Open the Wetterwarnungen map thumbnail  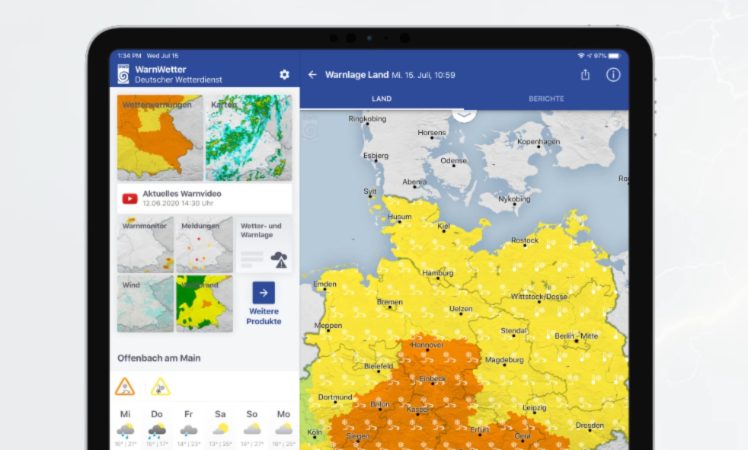(x=160, y=138)
